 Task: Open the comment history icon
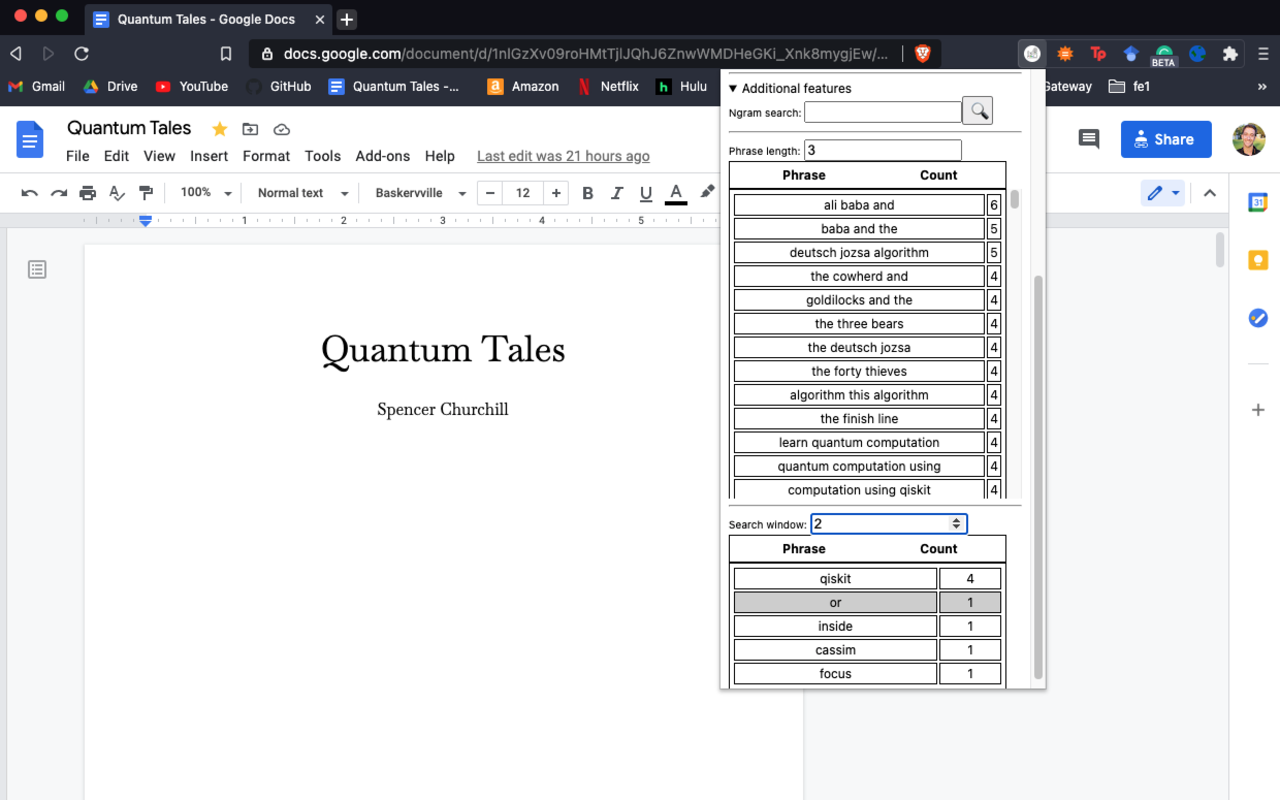(1089, 139)
